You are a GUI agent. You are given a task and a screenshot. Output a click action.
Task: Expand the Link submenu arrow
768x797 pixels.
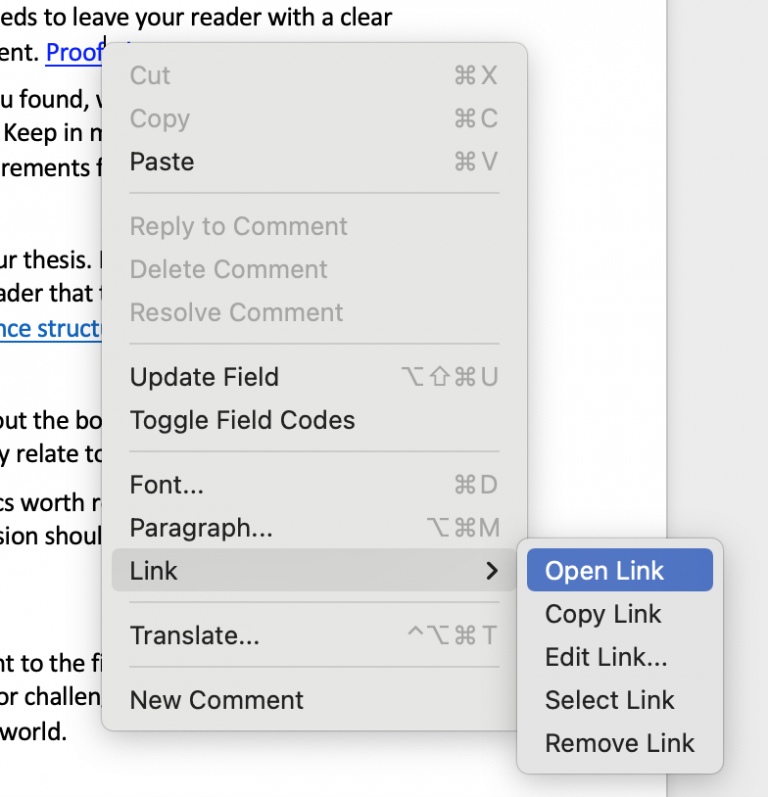(x=490, y=571)
